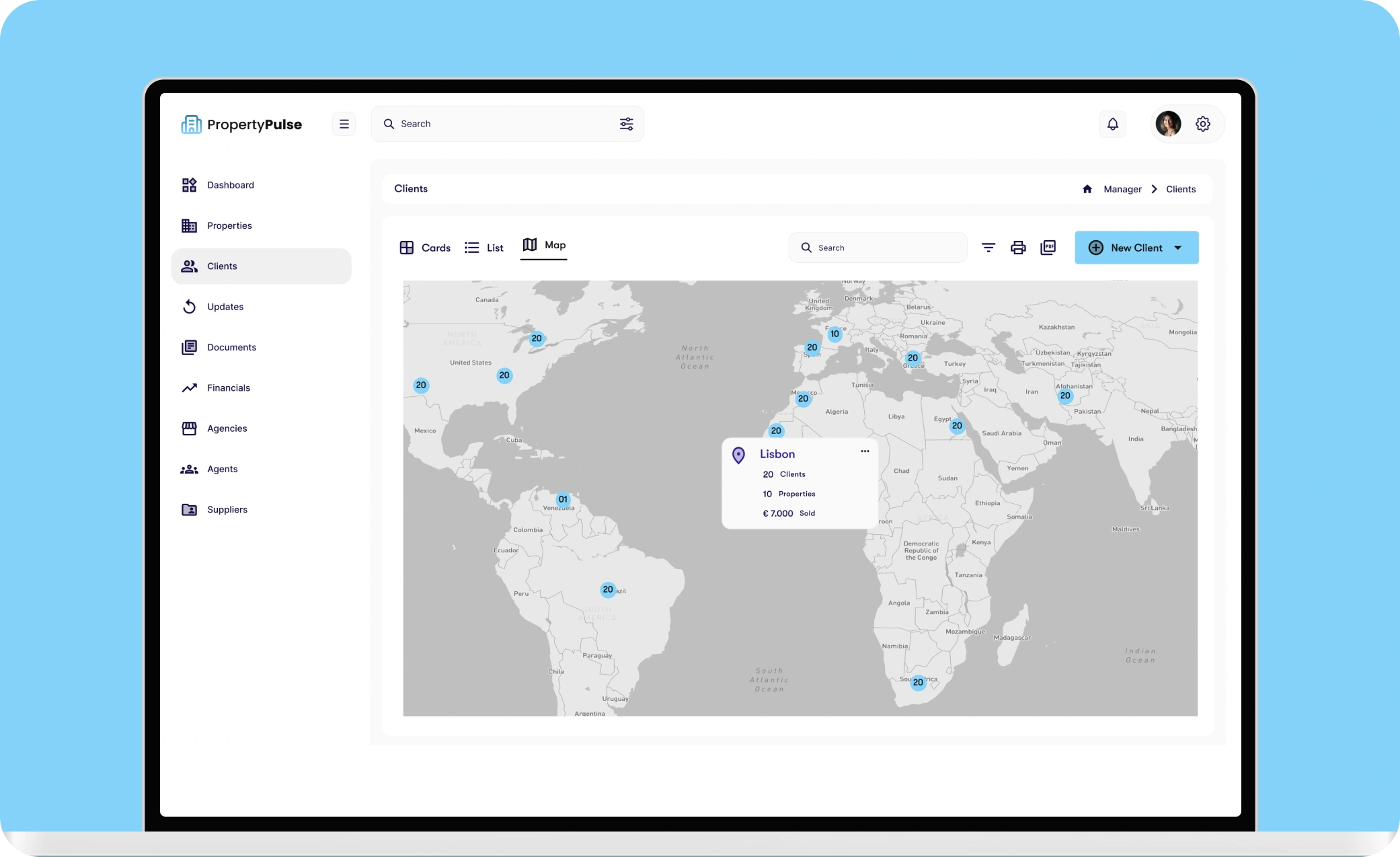Open notifications bell

click(1113, 124)
